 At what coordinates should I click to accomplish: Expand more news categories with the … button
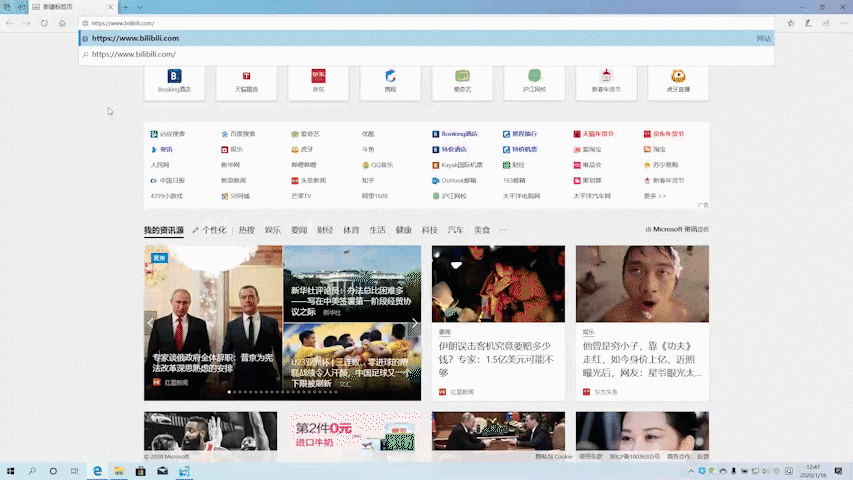pos(503,230)
